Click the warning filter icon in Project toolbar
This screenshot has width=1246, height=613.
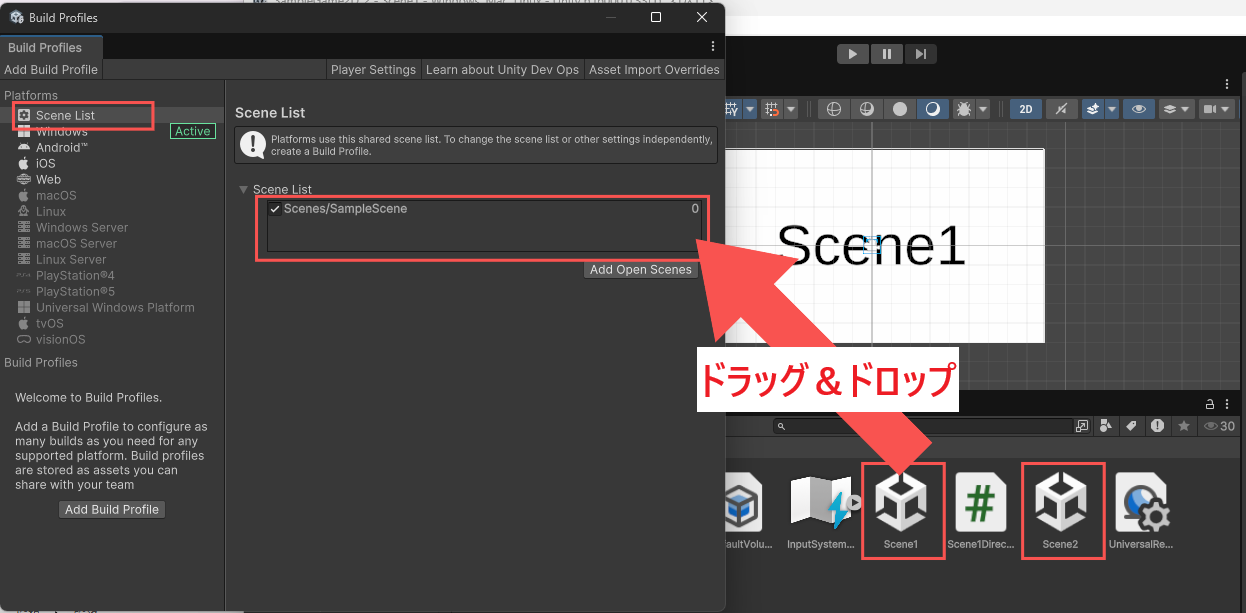1157,426
